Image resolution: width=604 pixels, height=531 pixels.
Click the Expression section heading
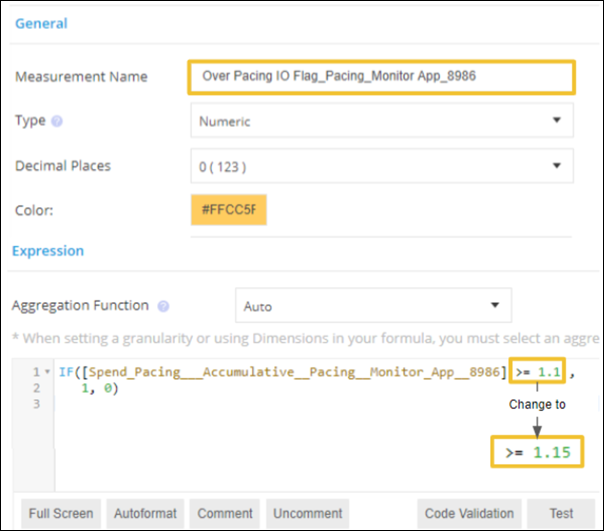[48, 251]
